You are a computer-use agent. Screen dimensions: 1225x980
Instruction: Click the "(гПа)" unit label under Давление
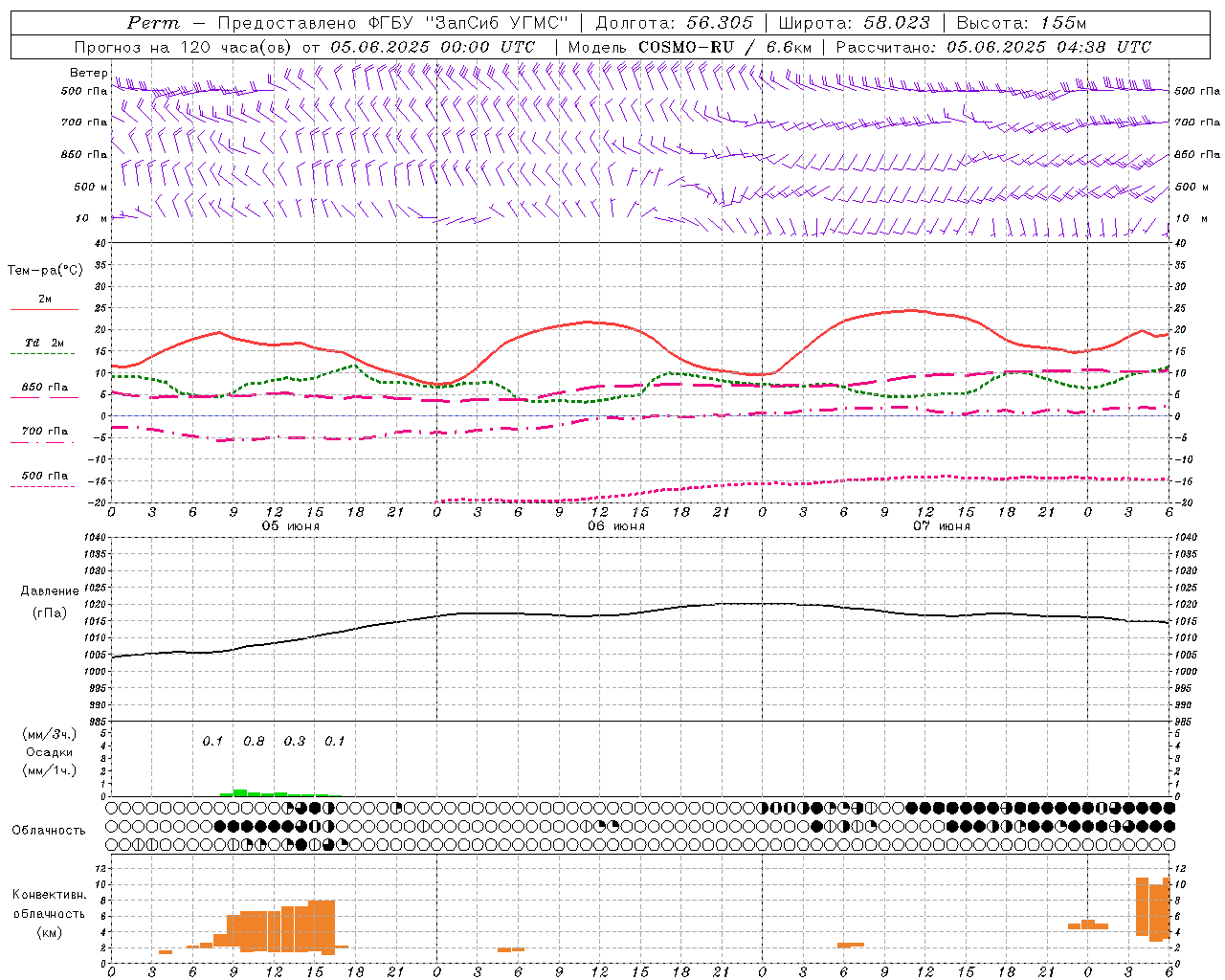point(50,612)
